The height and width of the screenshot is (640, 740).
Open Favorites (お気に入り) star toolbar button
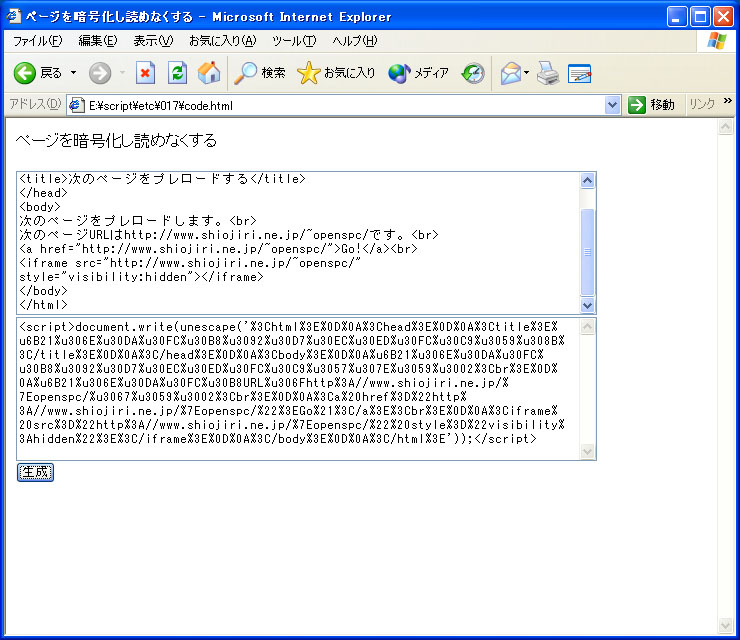pos(336,73)
